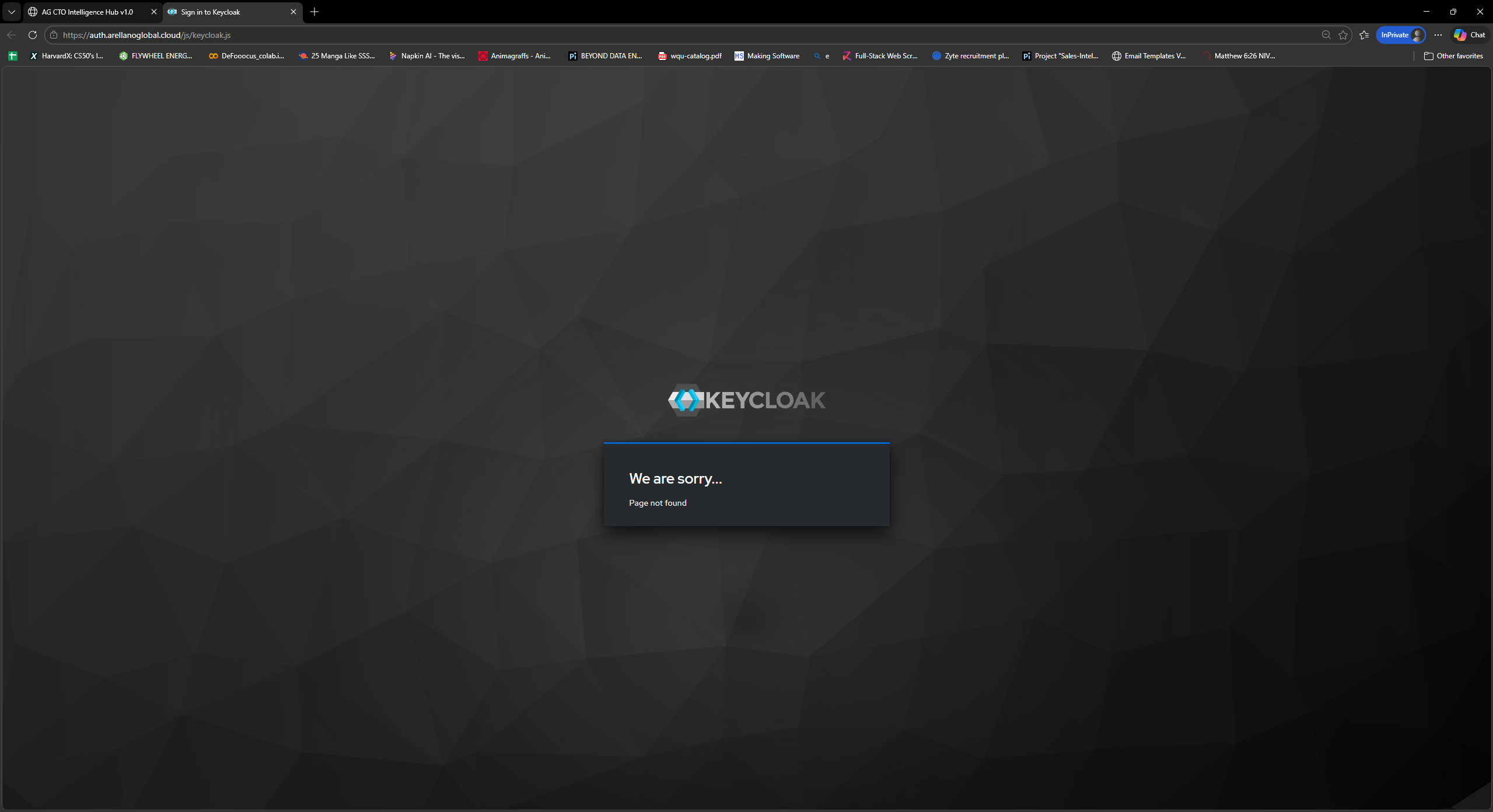Switch to AG CTO Intelligence Hub tab
This screenshot has height=812, width=1493.
88,12
